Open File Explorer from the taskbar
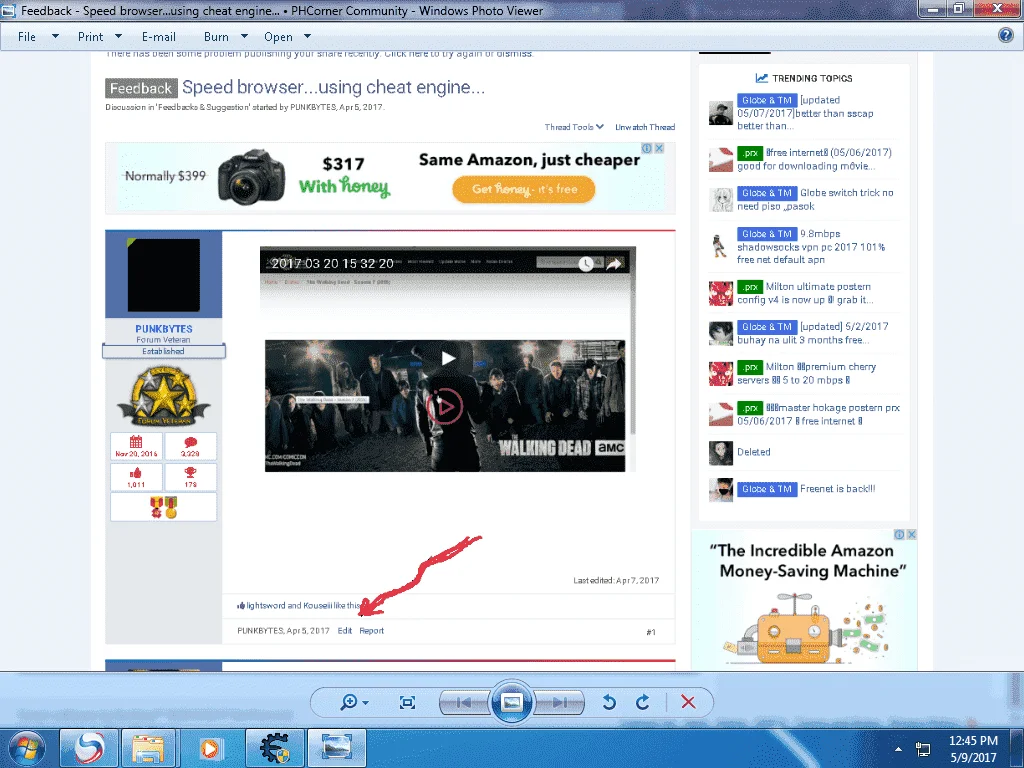The image size is (1024, 768). pos(148,748)
